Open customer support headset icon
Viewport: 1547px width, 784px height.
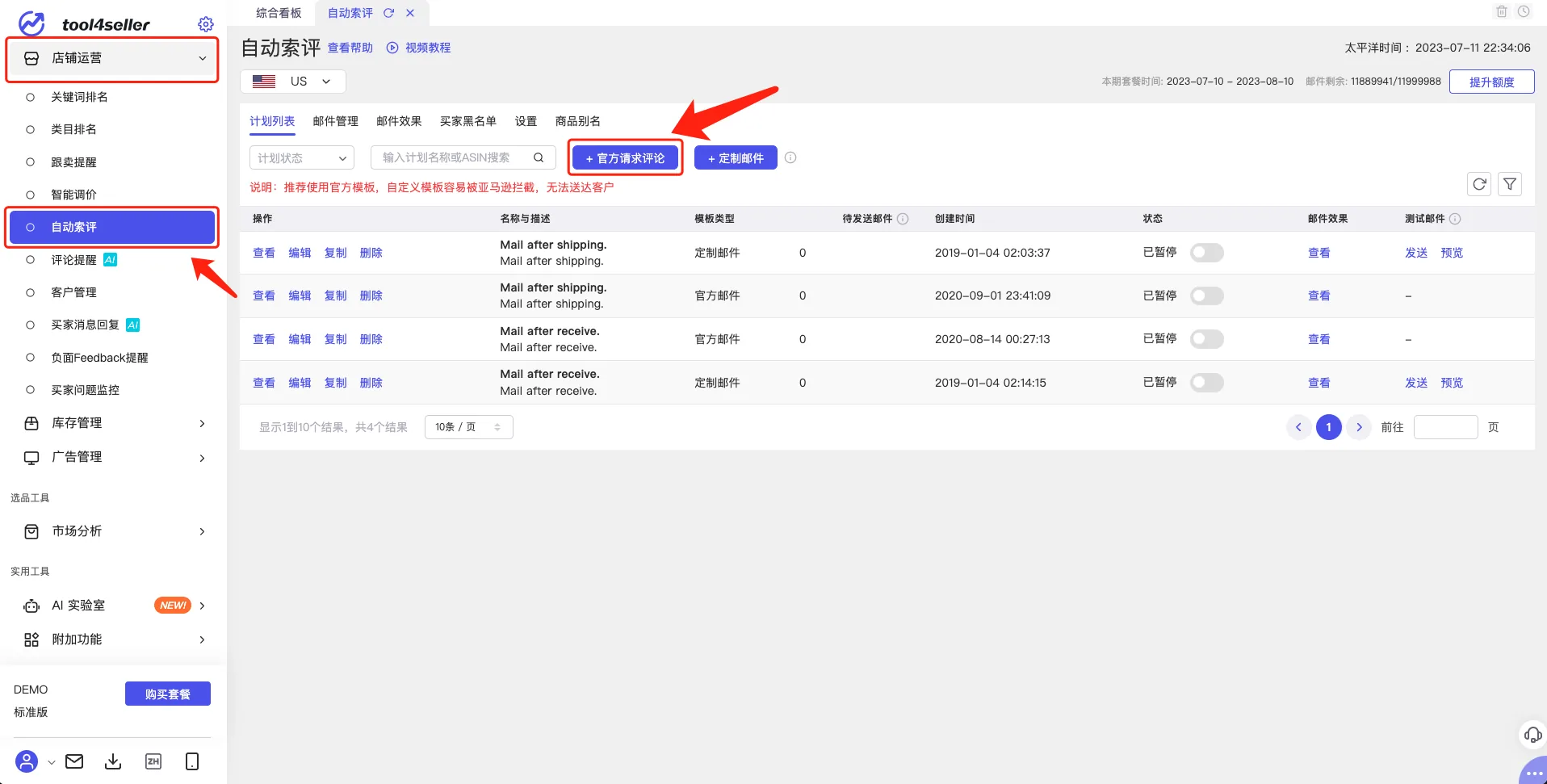(x=1532, y=735)
